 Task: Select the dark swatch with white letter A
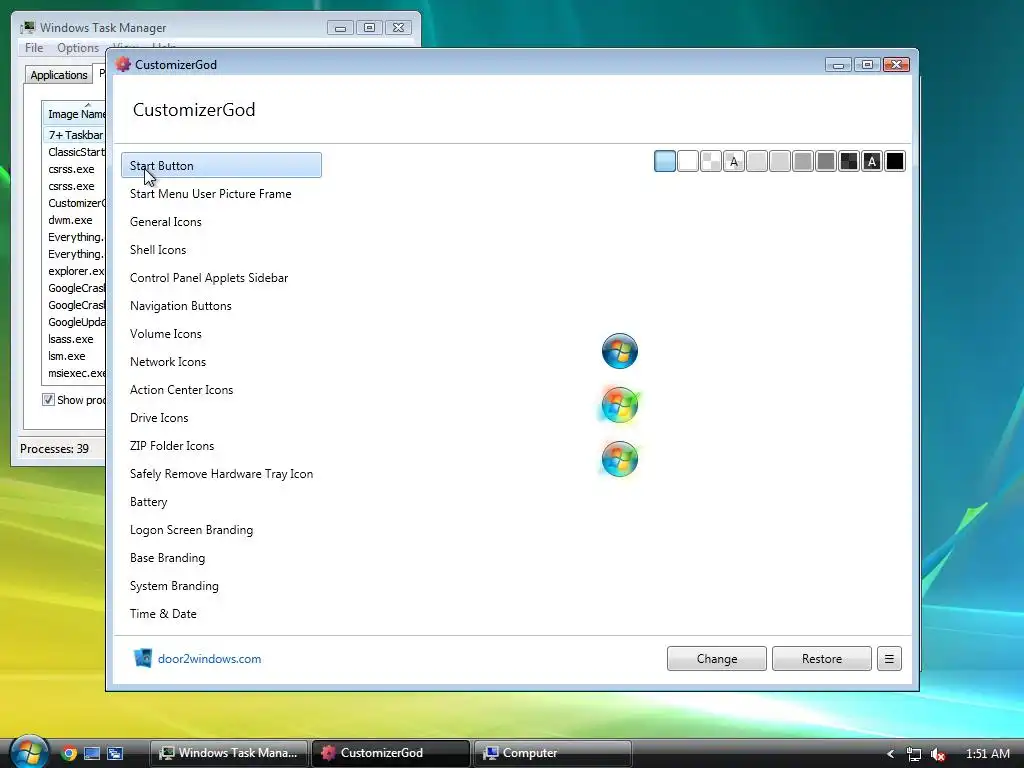click(872, 161)
